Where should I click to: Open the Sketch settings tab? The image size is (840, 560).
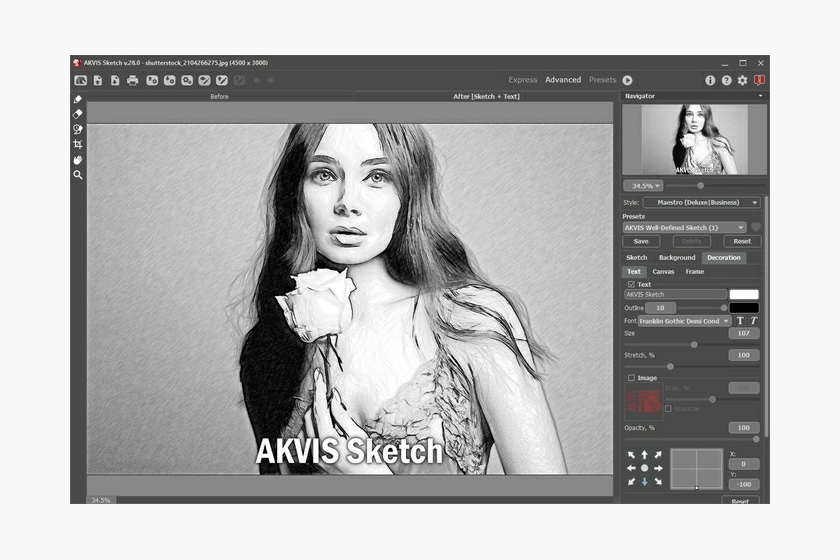[x=636, y=258]
